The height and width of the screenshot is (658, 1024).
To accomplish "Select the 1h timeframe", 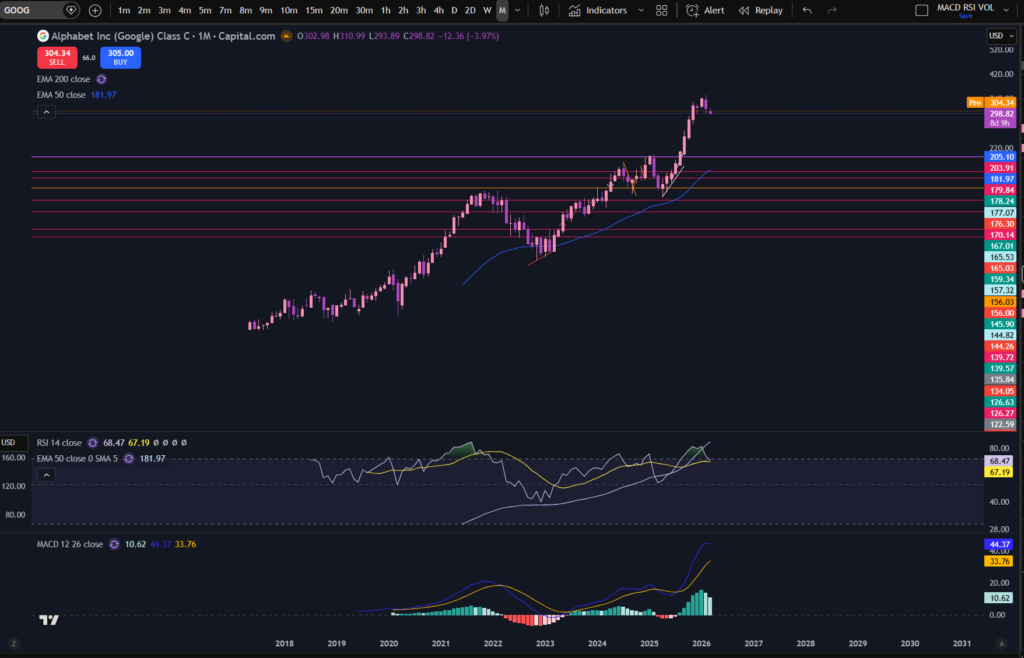I will (385, 10).
